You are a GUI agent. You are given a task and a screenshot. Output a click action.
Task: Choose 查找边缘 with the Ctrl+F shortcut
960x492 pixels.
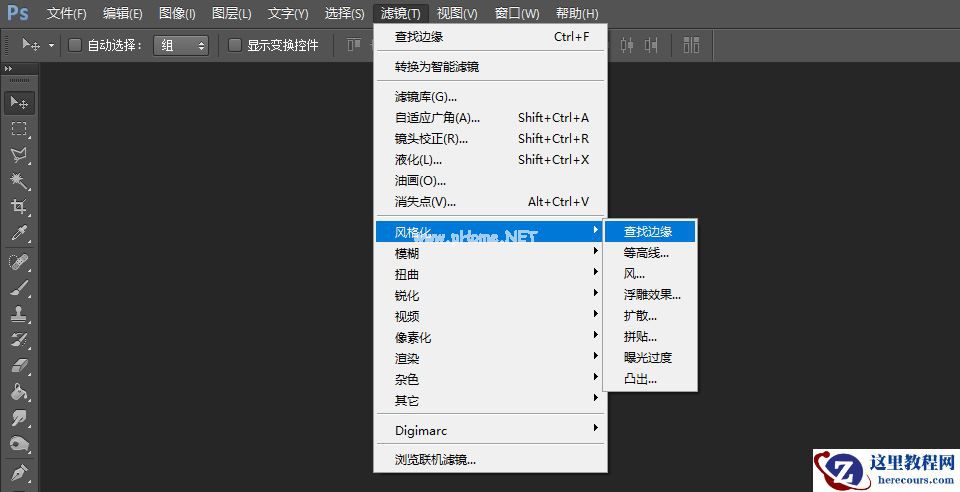(490, 37)
